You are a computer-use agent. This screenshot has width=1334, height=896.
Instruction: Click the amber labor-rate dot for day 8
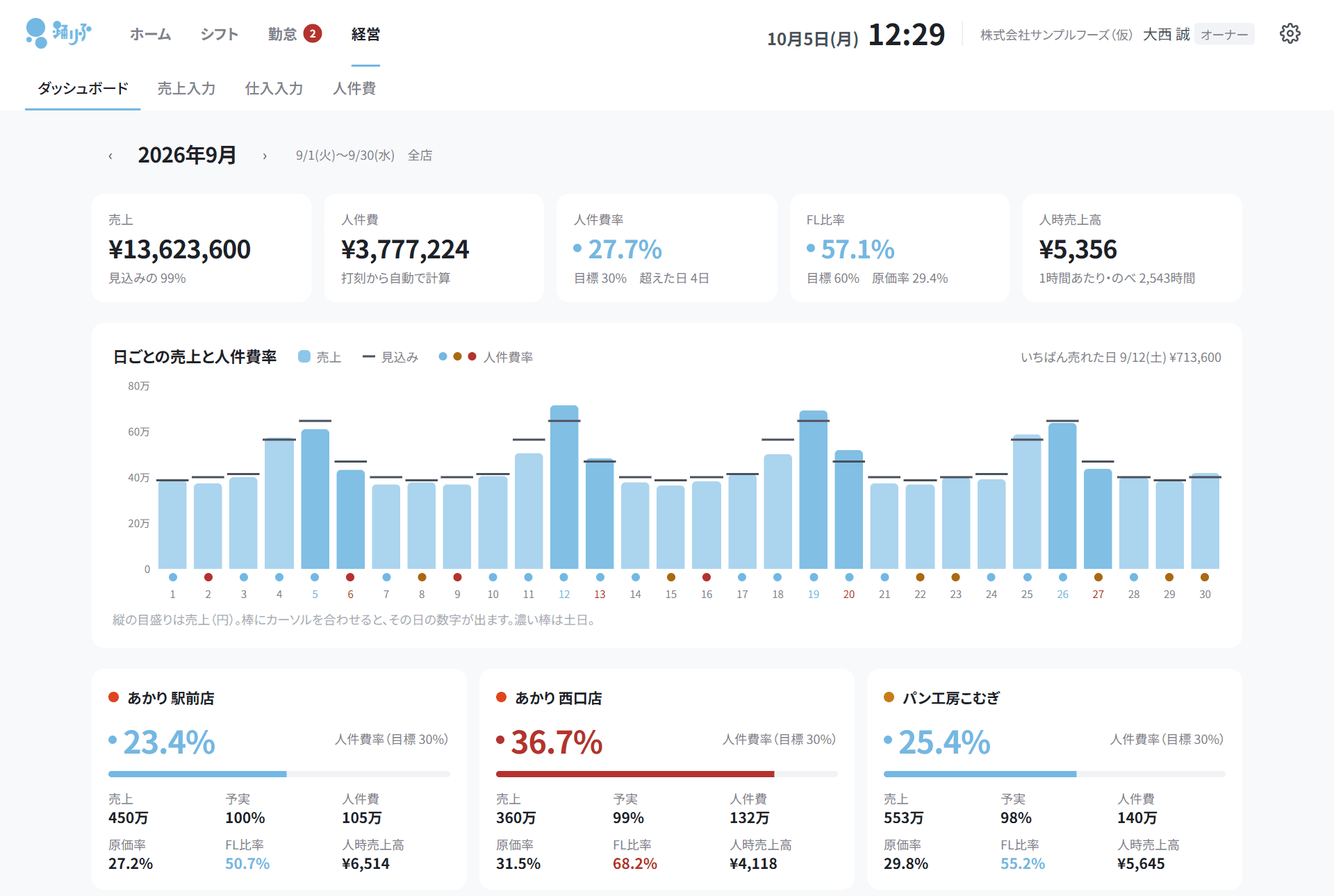pyautogui.click(x=422, y=577)
